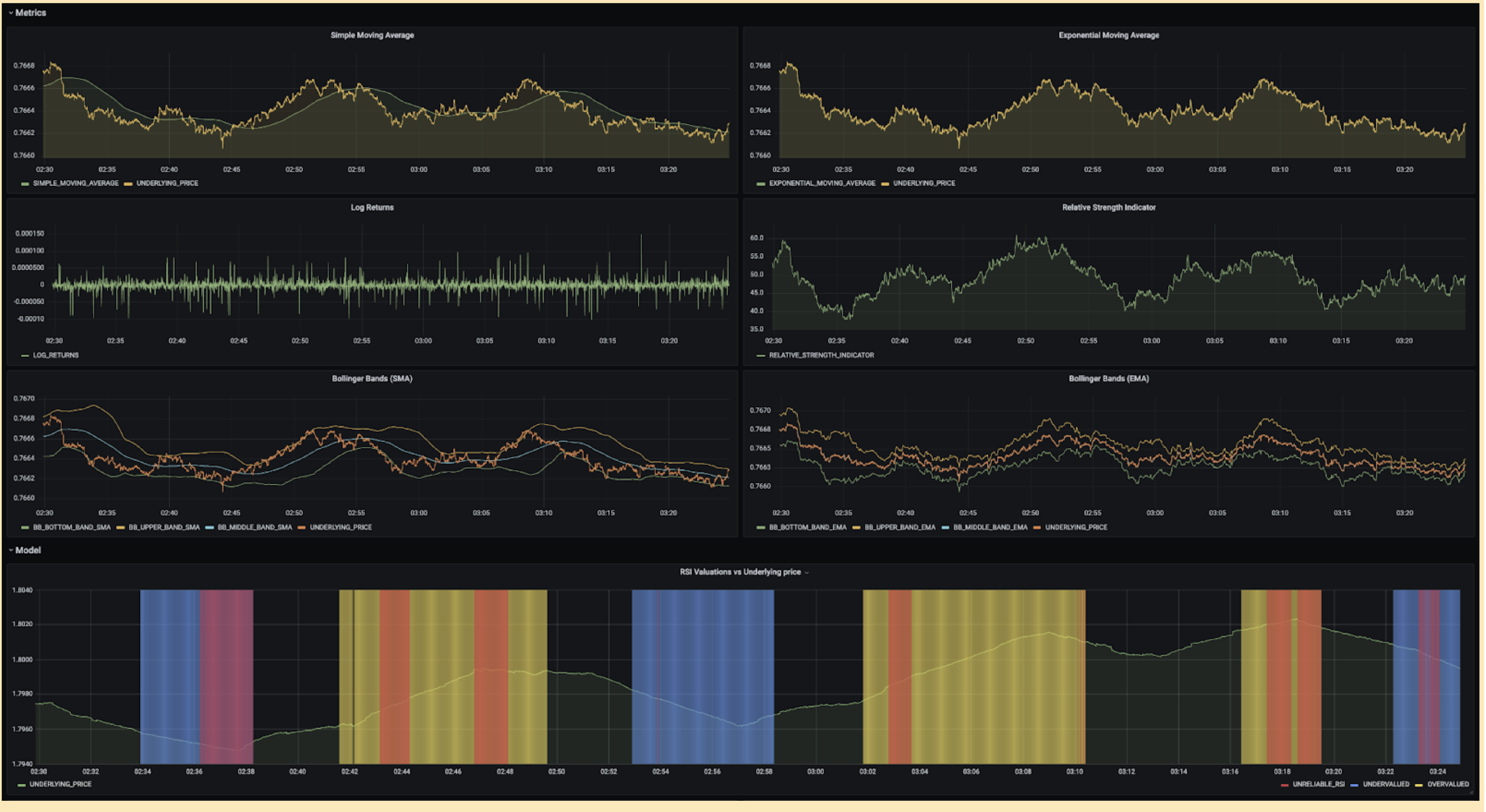Open the Simple Moving Average panel title menu
The image size is (1486, 812).
[372, 35]
